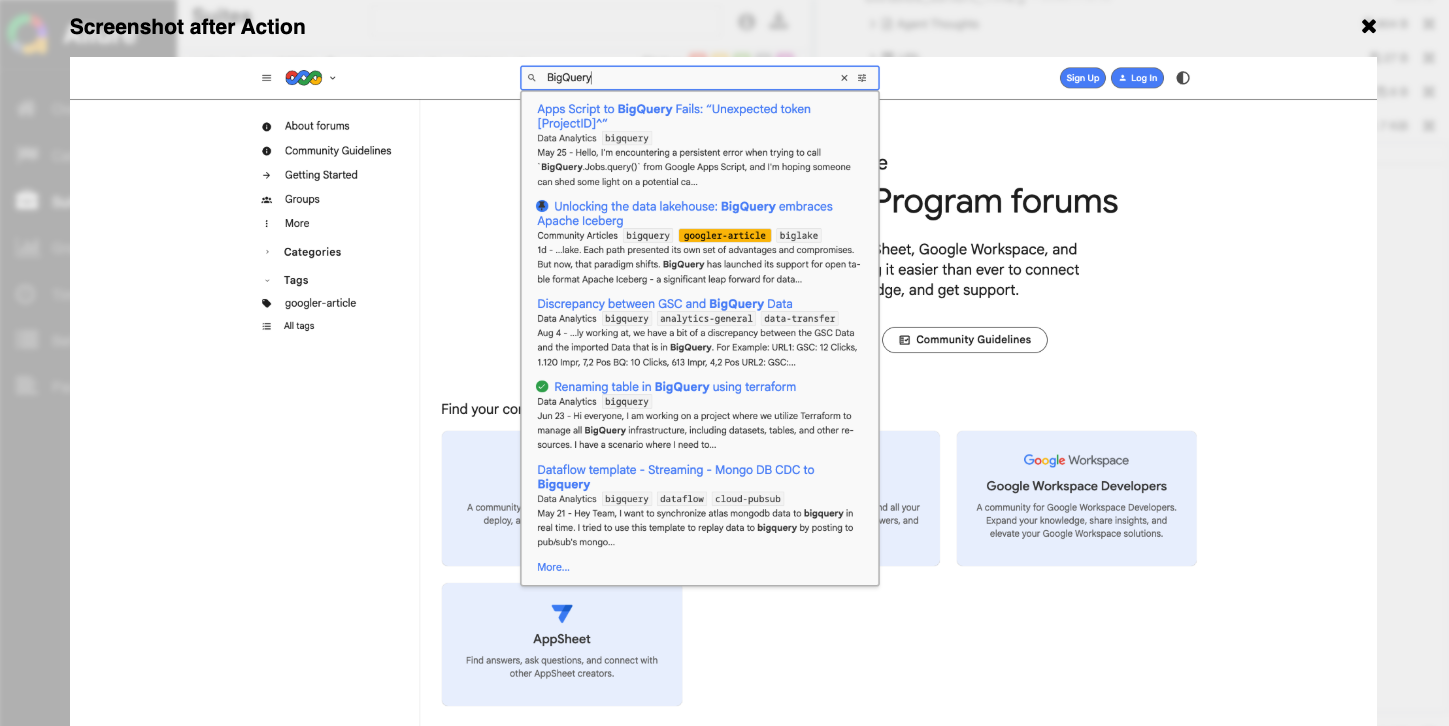This screenshot has height=726, width=1449.
Task: Open Discrepancy between GSC and BigQuery result
Action: 665,303
